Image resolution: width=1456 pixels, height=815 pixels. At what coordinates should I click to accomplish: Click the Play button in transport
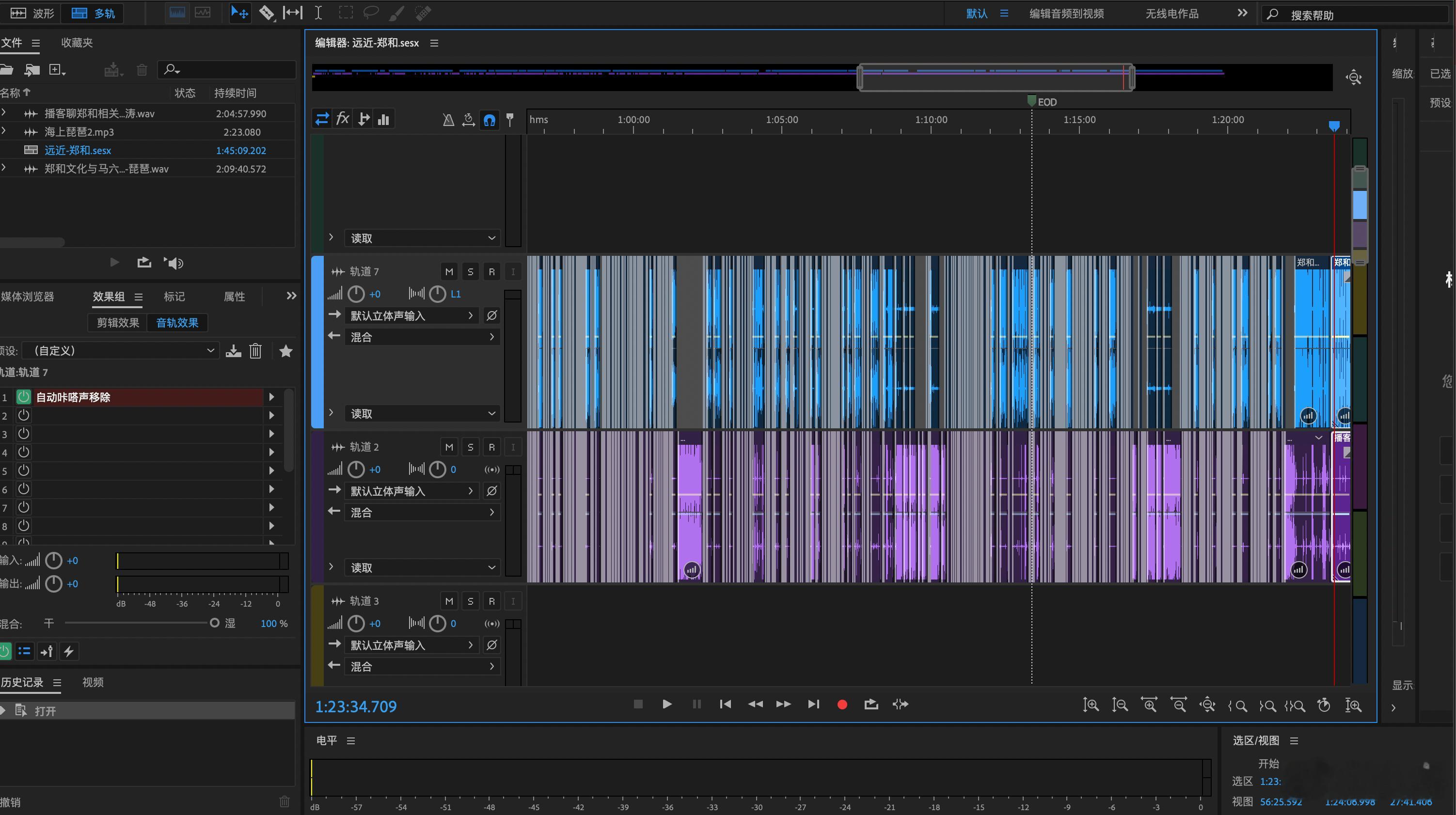(667, 704)
